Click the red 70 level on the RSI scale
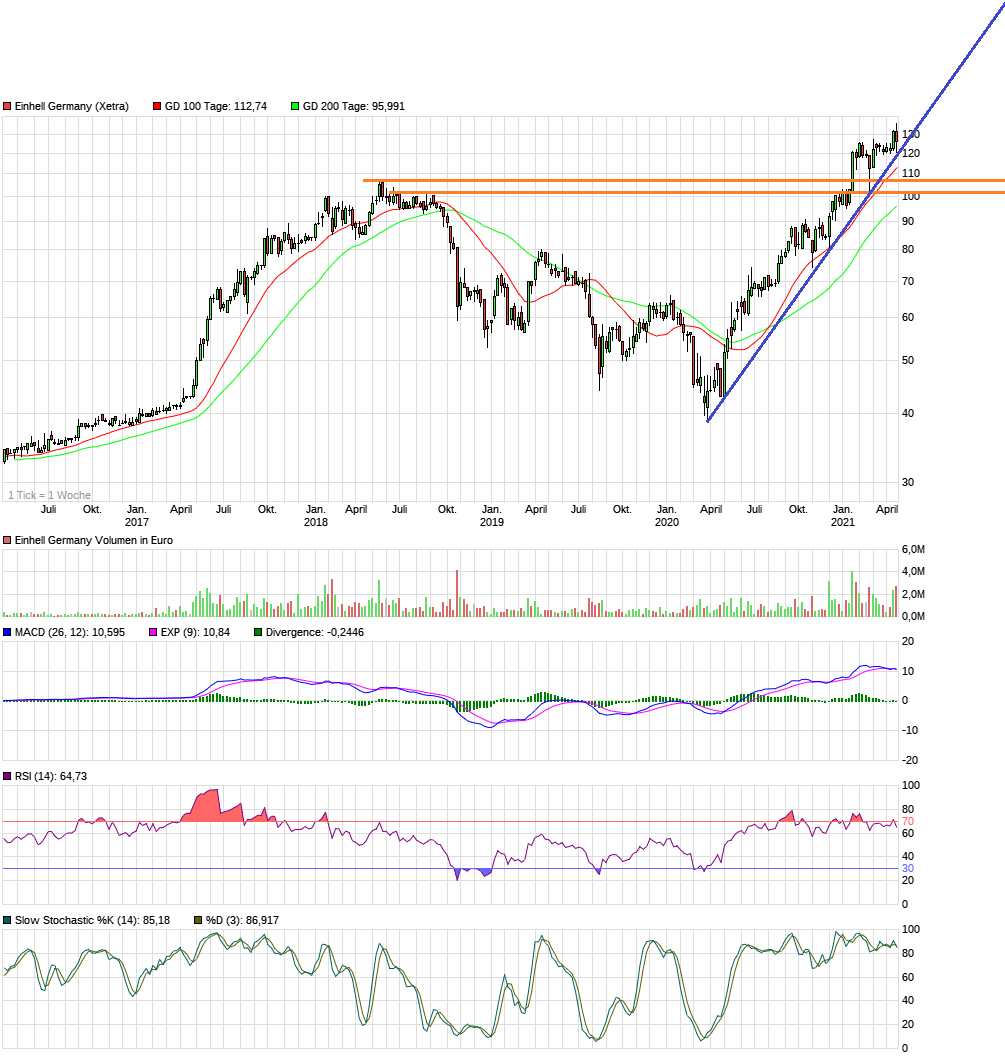Image resolution: width=1005 pixels, height=1058 pixels. [907, 818]
